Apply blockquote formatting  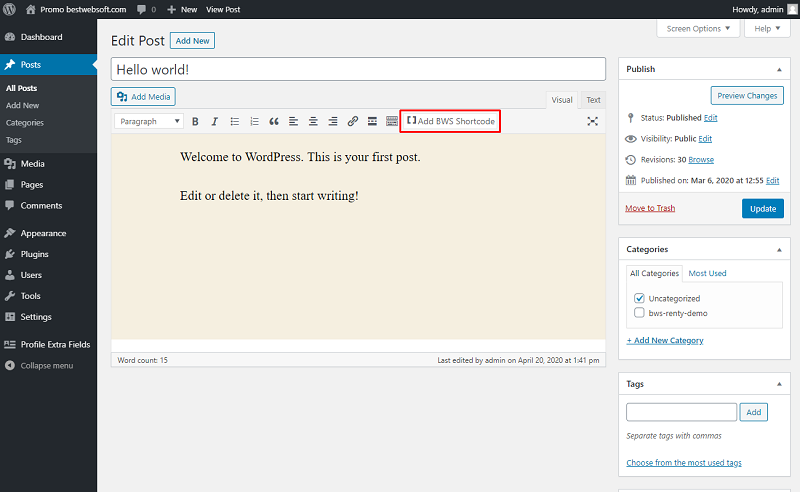(x=274, y=121)
